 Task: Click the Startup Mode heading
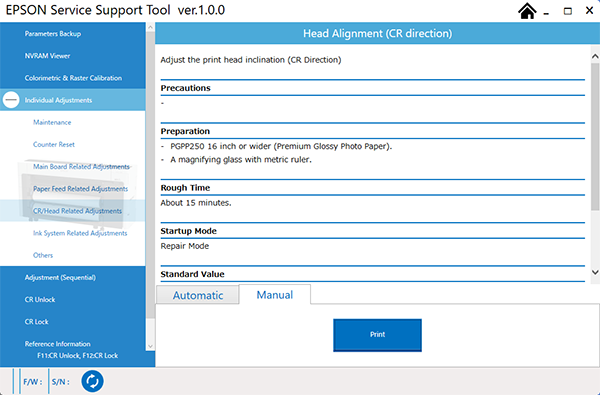pos(189,231)
